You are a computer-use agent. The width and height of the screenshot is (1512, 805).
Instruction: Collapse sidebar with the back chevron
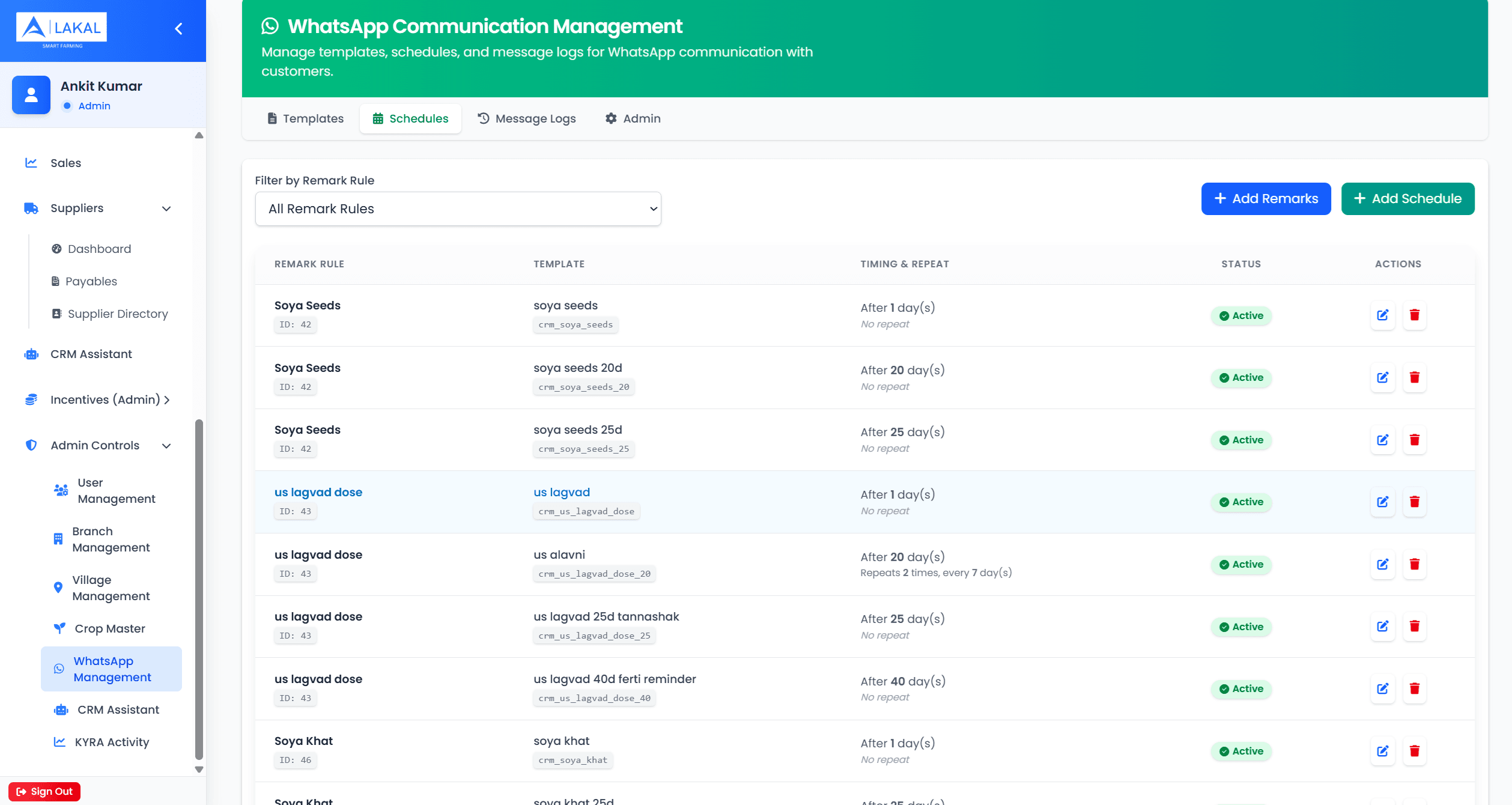tap(178, 28)
